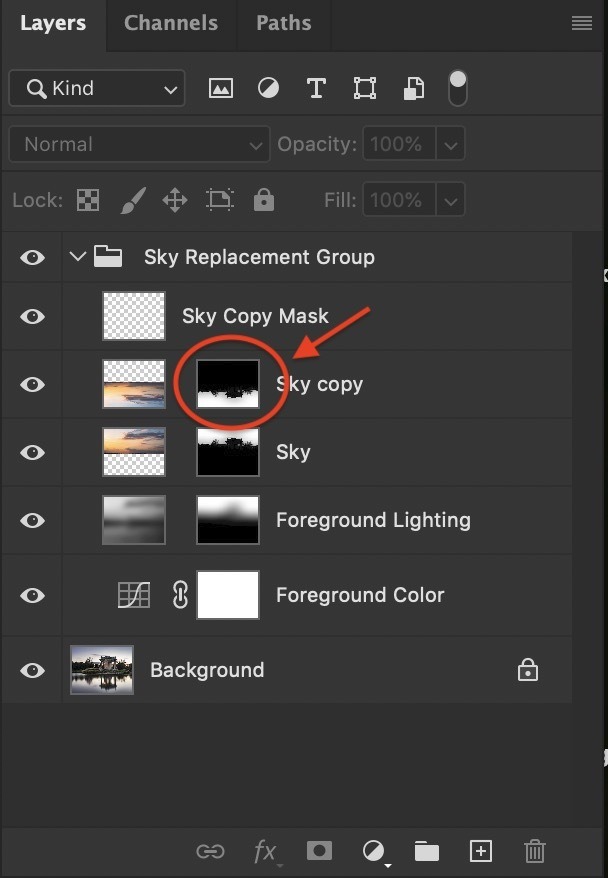Click the type layer filter icon

(316, 88)
